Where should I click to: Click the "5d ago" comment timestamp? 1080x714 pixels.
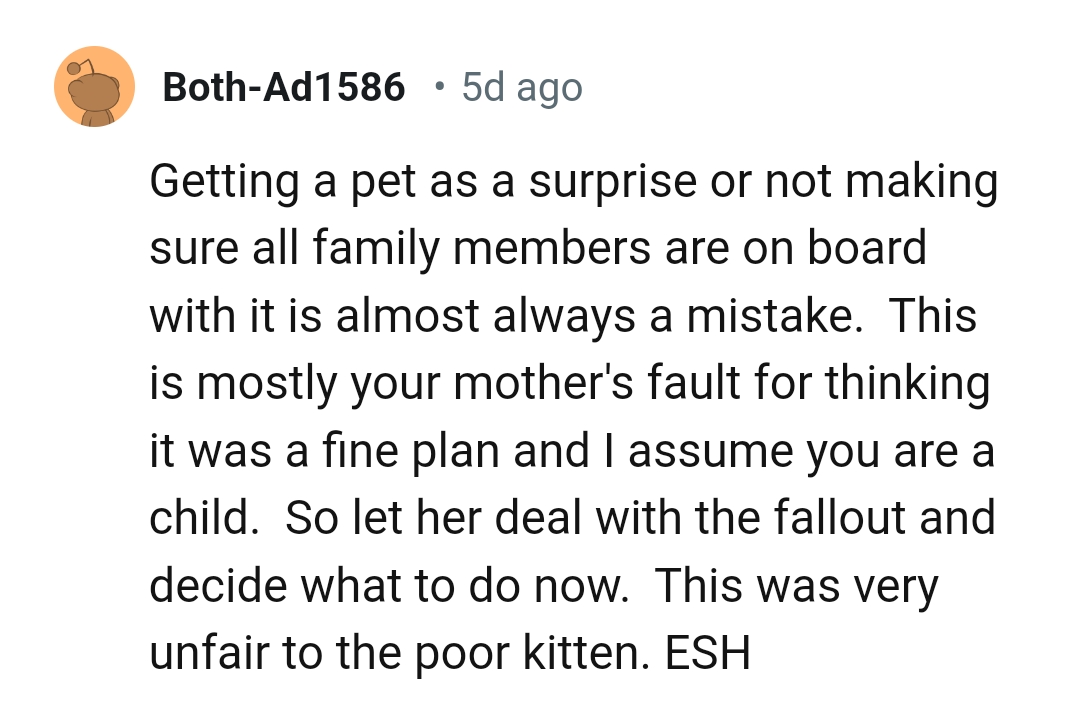pos(521,88)
